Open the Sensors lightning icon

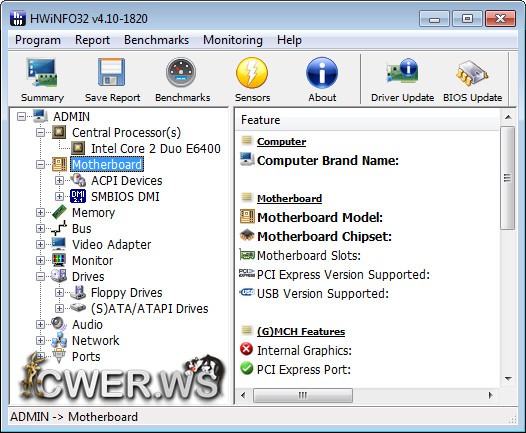(x=252, y=72)
